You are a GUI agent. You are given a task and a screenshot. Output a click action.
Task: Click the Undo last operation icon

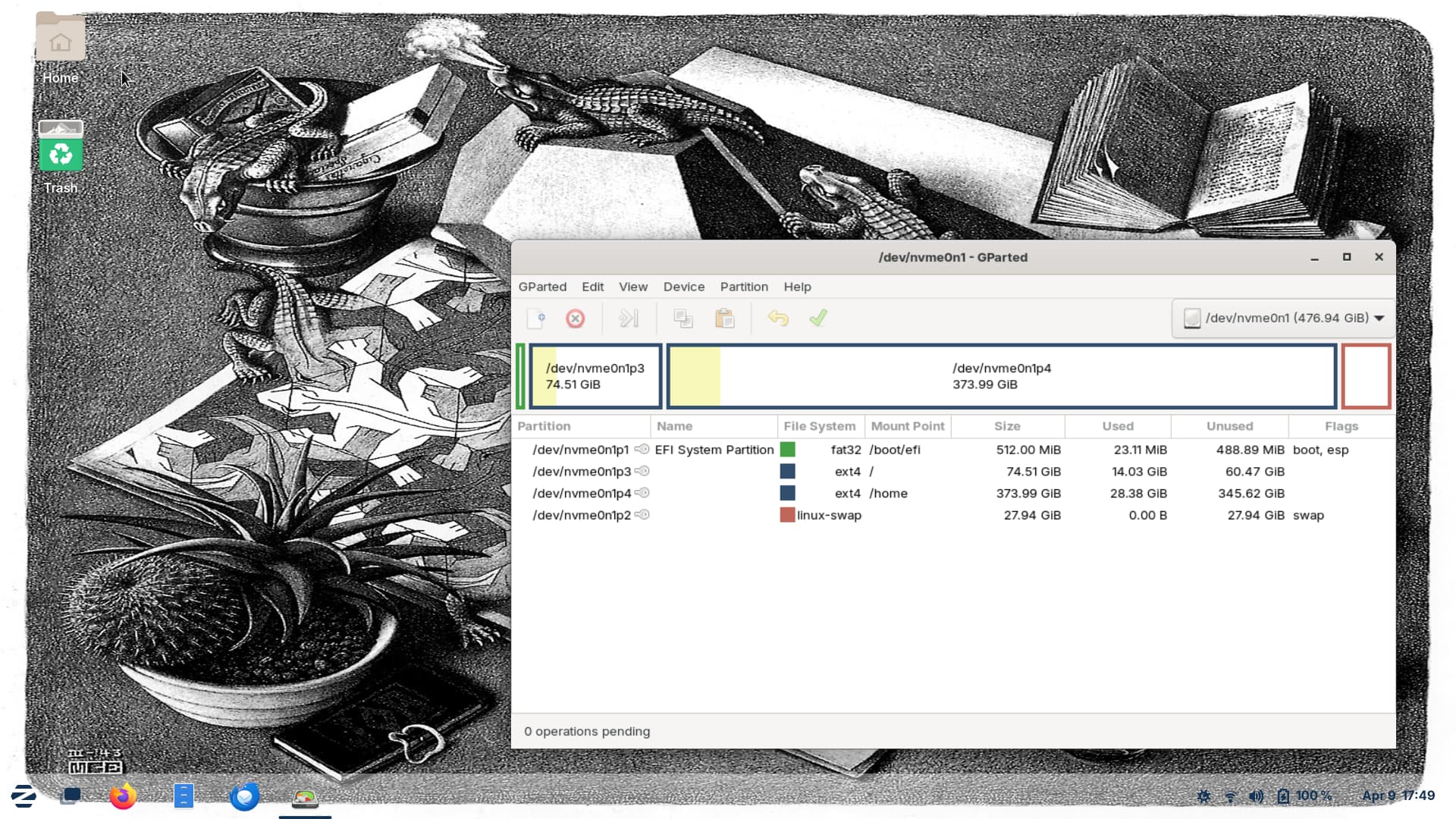tap(778, 318)
